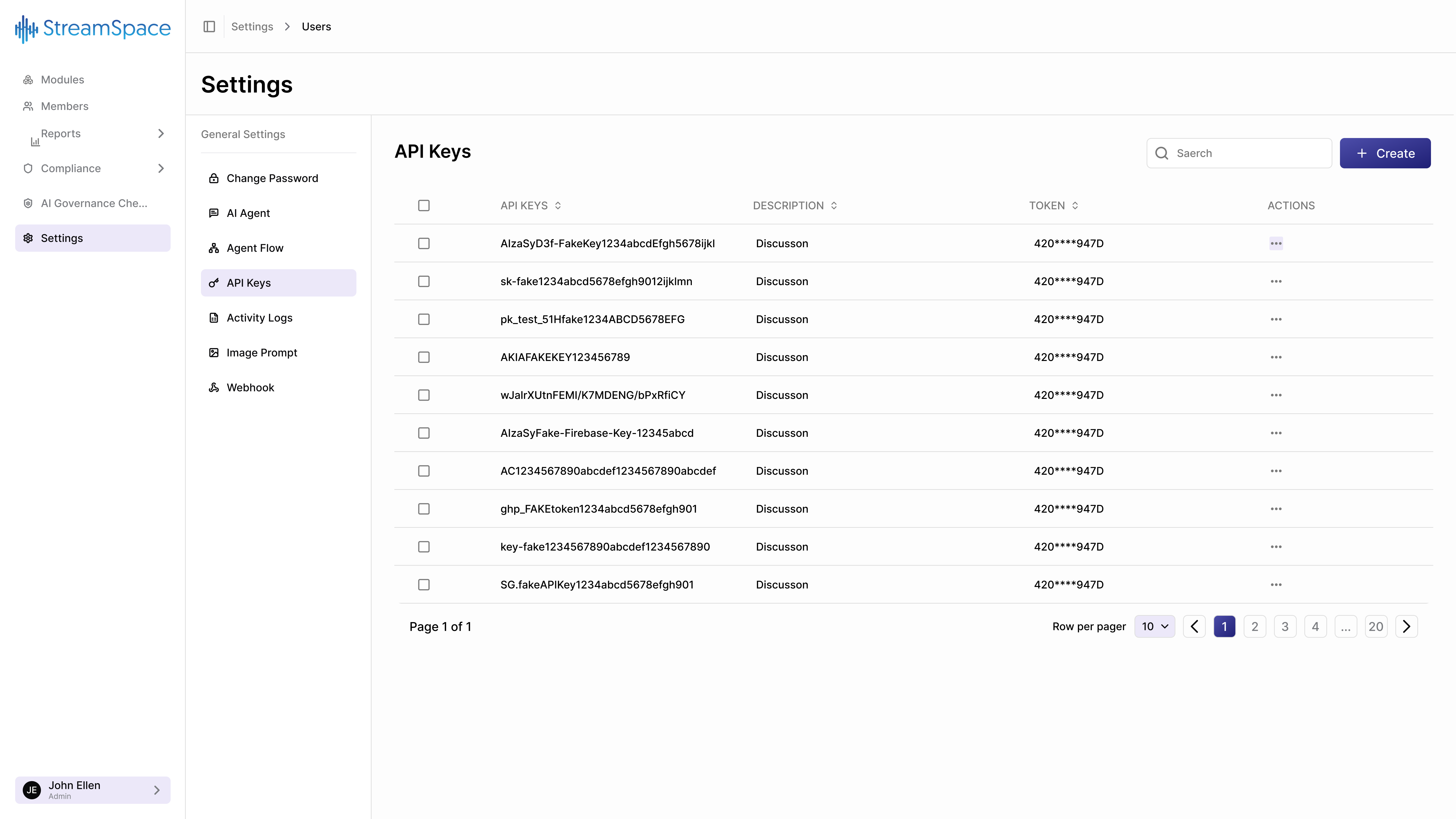Click the Users breadcrumb
1456x819 pixels.
tap(316, 27)
